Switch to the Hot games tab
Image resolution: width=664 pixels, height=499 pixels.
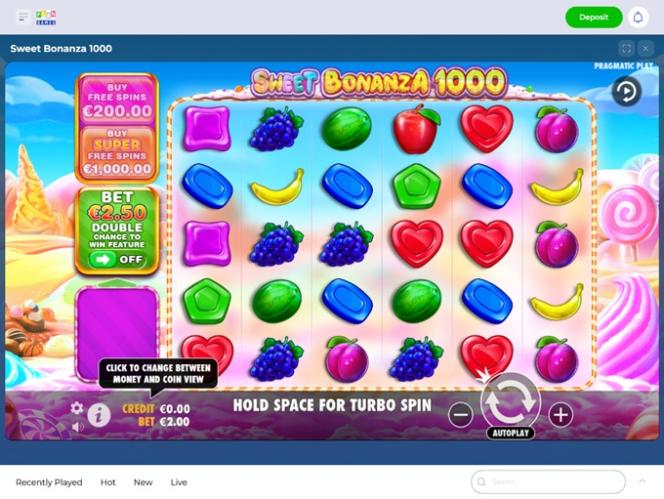[x=108, y=482]
